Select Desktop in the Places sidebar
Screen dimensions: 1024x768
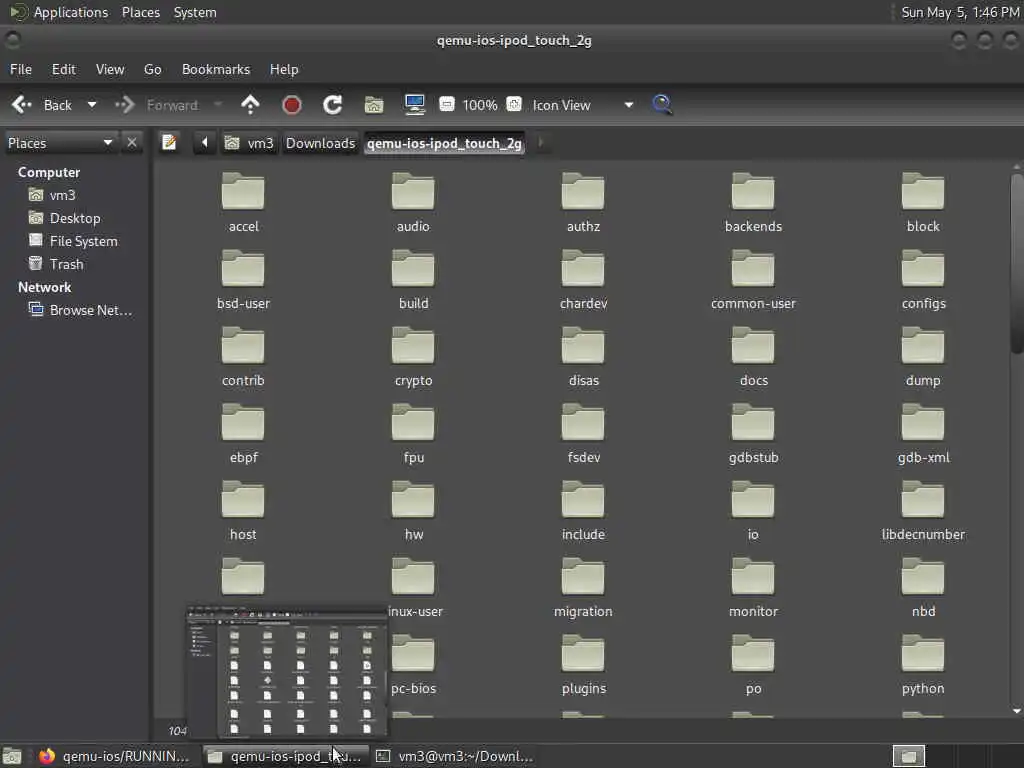pyautogui.click(x=65, y=218)
